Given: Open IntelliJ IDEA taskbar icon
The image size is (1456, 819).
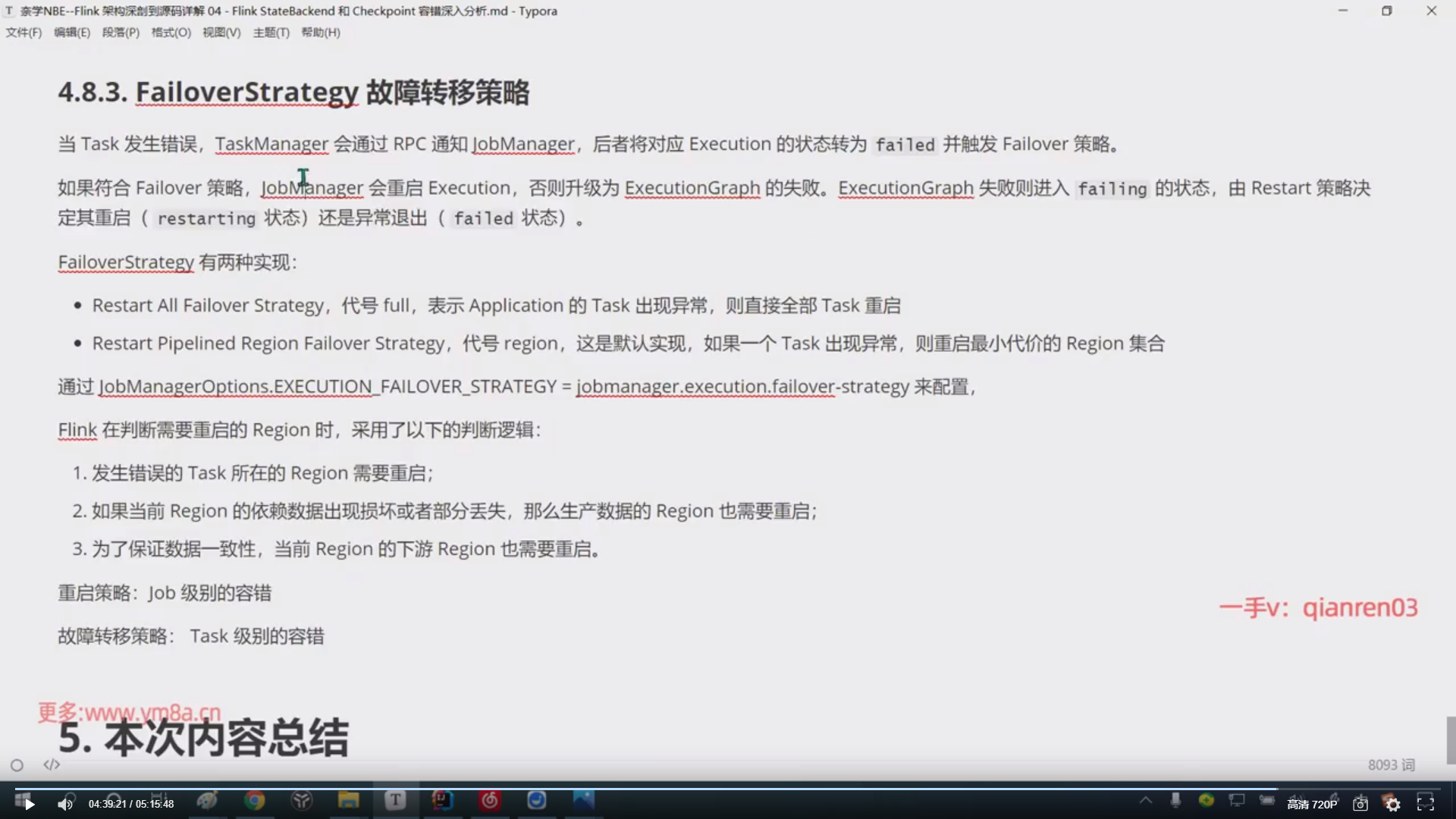Looking at the screenshot, I should (x=442, y=800).
